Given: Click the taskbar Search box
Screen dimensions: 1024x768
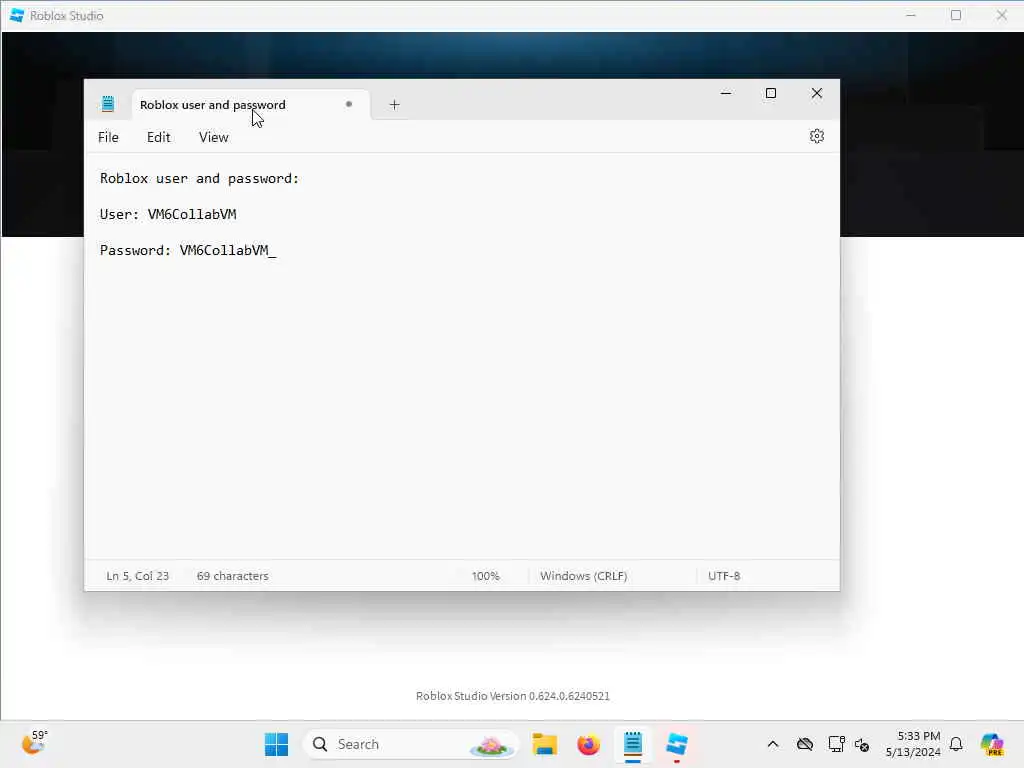Looking at the screenshot, I should click(x=410, y=744).
